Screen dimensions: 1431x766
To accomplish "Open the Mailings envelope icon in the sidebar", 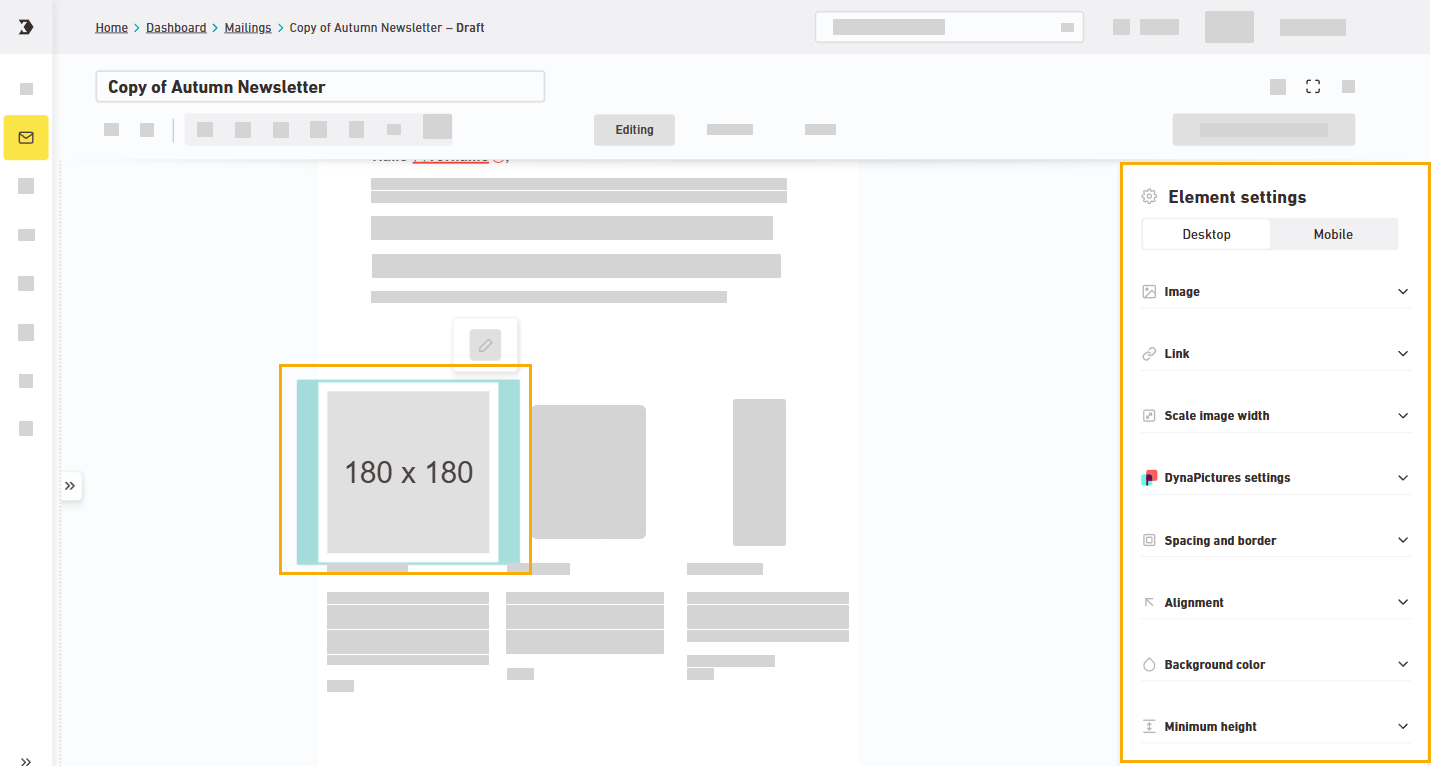I will click(x=26, y=138).
